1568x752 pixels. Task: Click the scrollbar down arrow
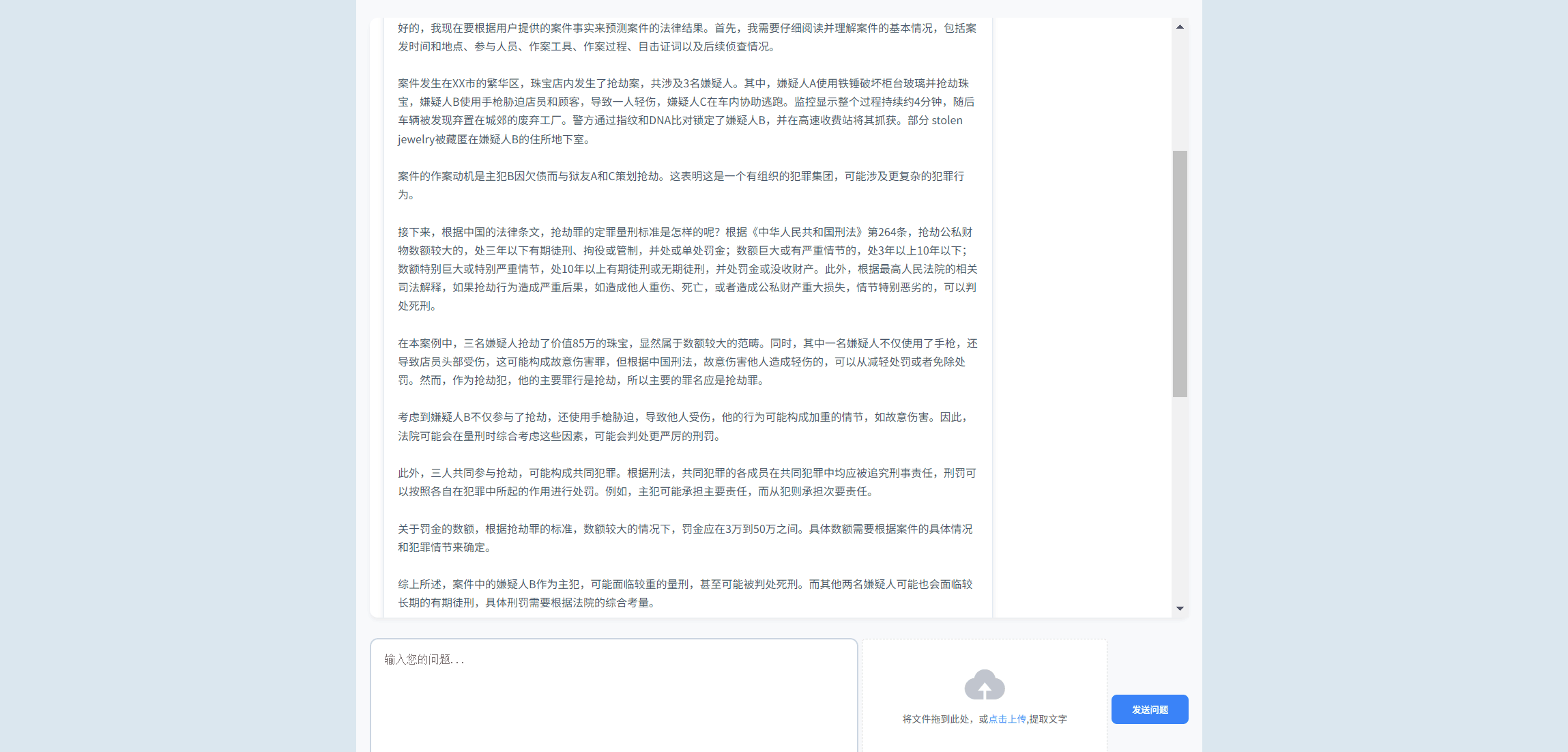tap(1180, 609)
